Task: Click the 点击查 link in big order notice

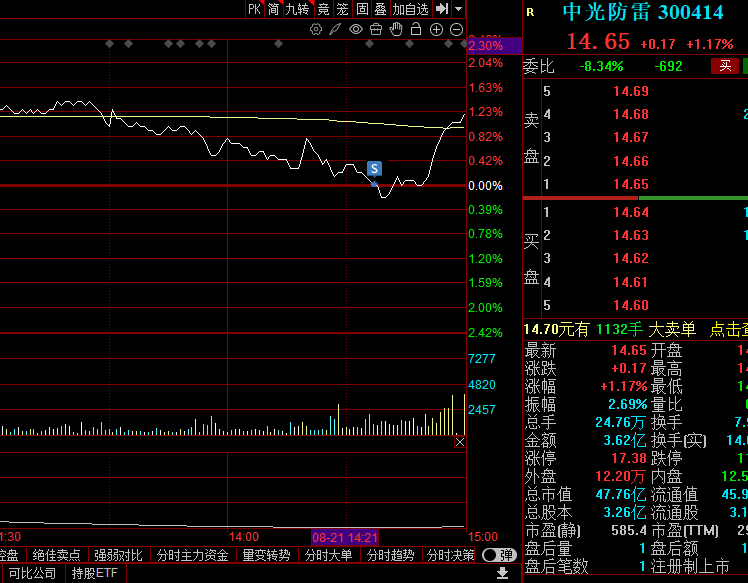Action: click(728, 330)
